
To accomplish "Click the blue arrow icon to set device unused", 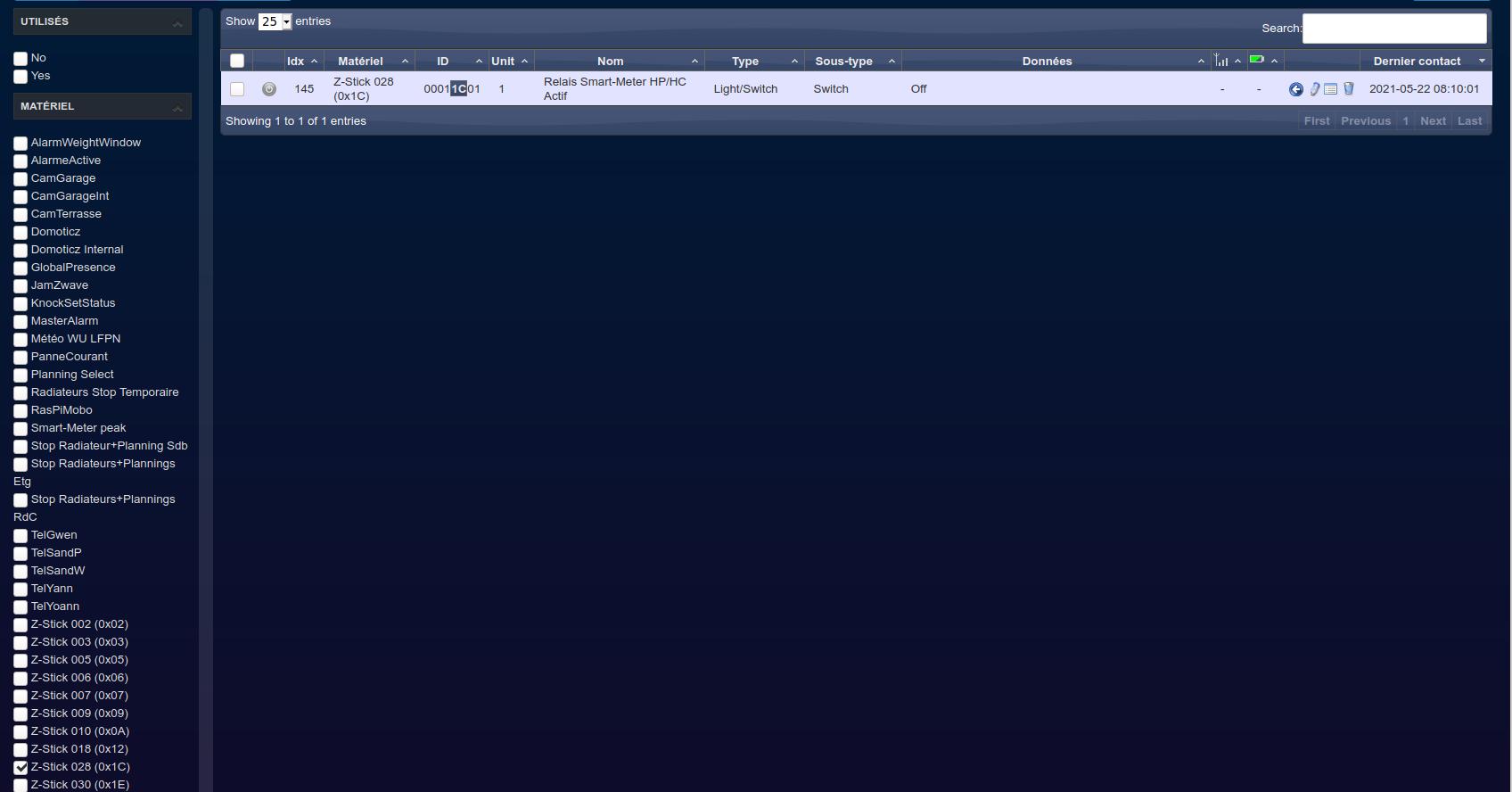I will (1296, 89).
